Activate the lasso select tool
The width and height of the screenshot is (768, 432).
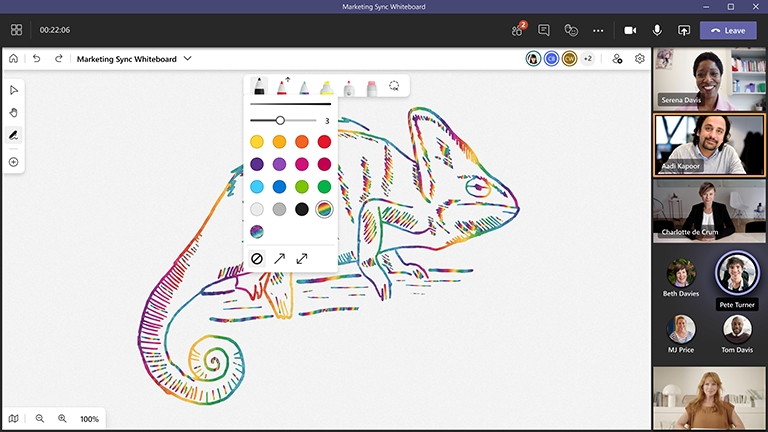coord(394,87)
